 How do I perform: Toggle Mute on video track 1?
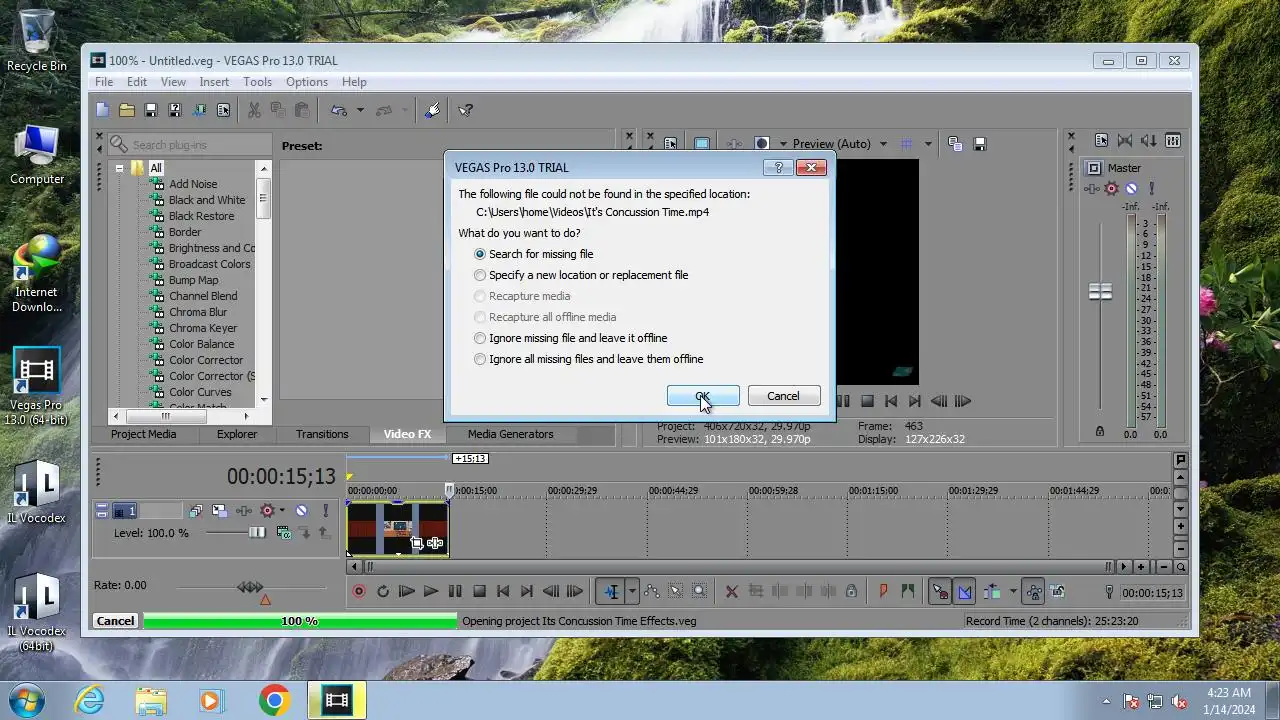point(301,511)
